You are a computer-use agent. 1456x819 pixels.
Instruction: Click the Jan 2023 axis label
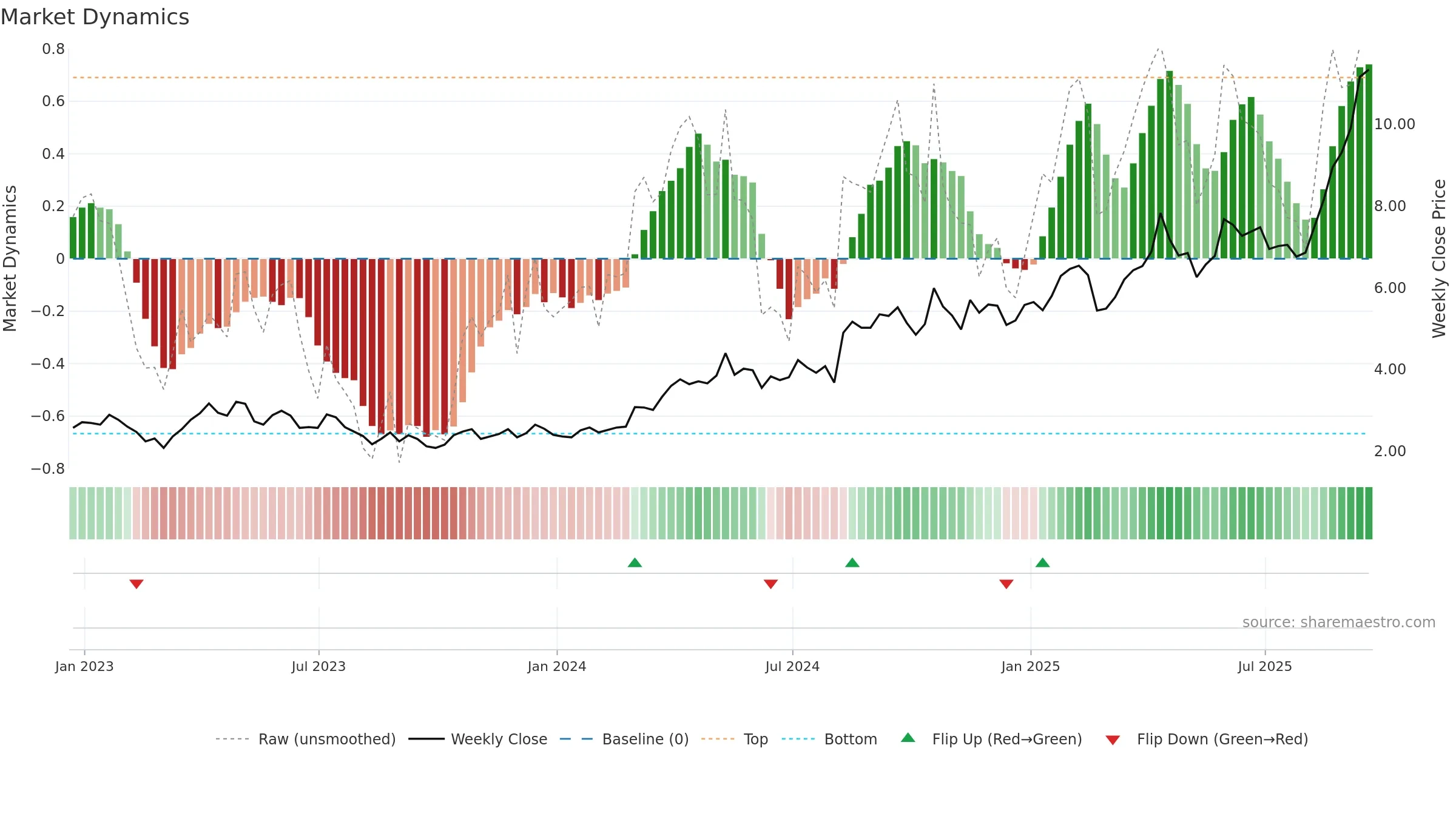pyautogui.click(x=84, y=666)
